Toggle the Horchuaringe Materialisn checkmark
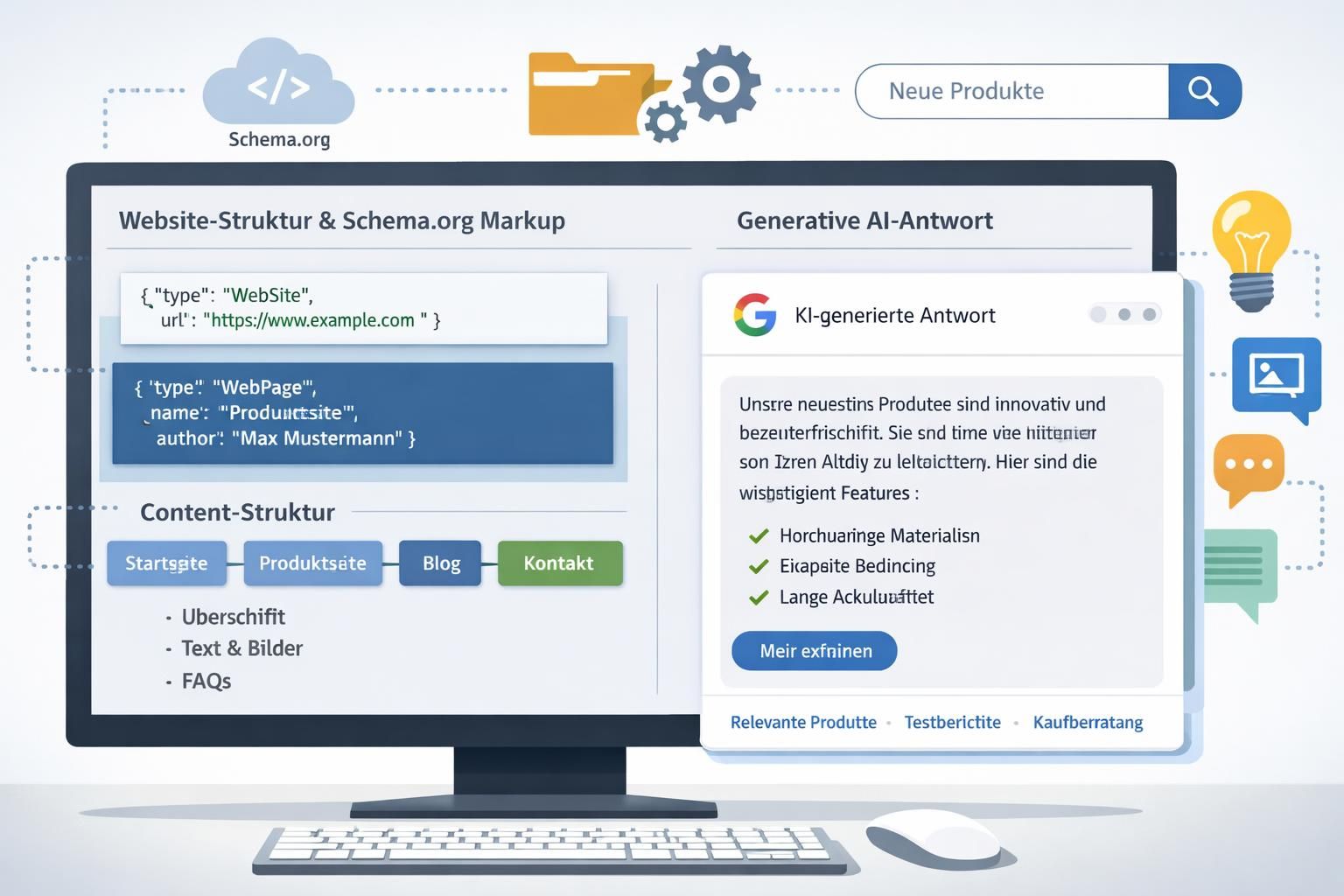The image size is (1344, 896). [x=759, y=535]
